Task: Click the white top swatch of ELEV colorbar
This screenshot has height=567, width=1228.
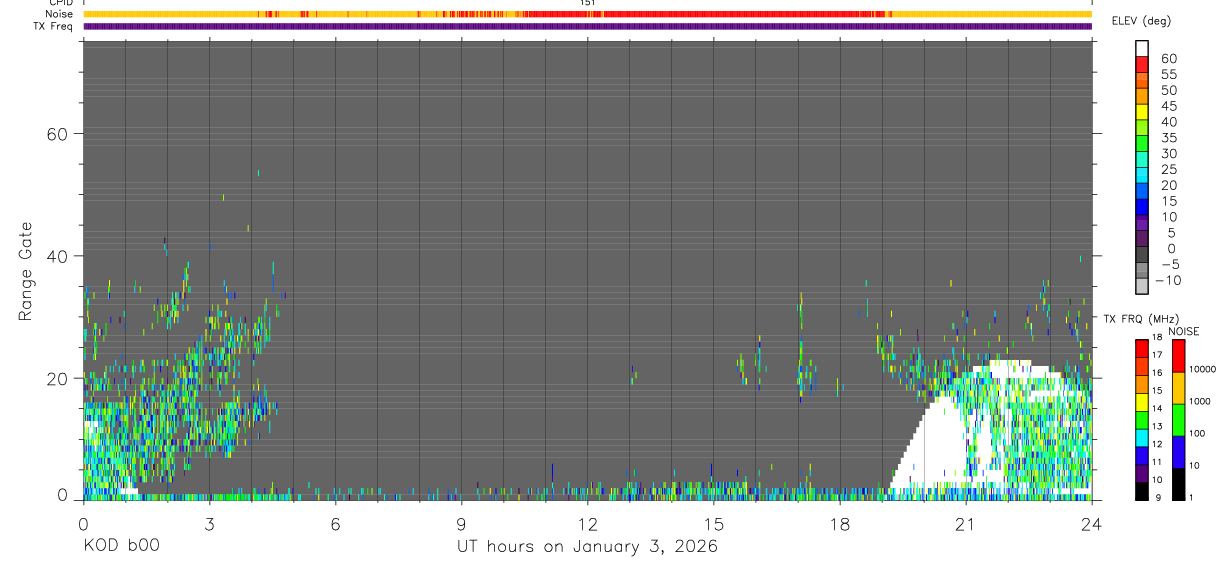Action: click(x=1142, y=47)
